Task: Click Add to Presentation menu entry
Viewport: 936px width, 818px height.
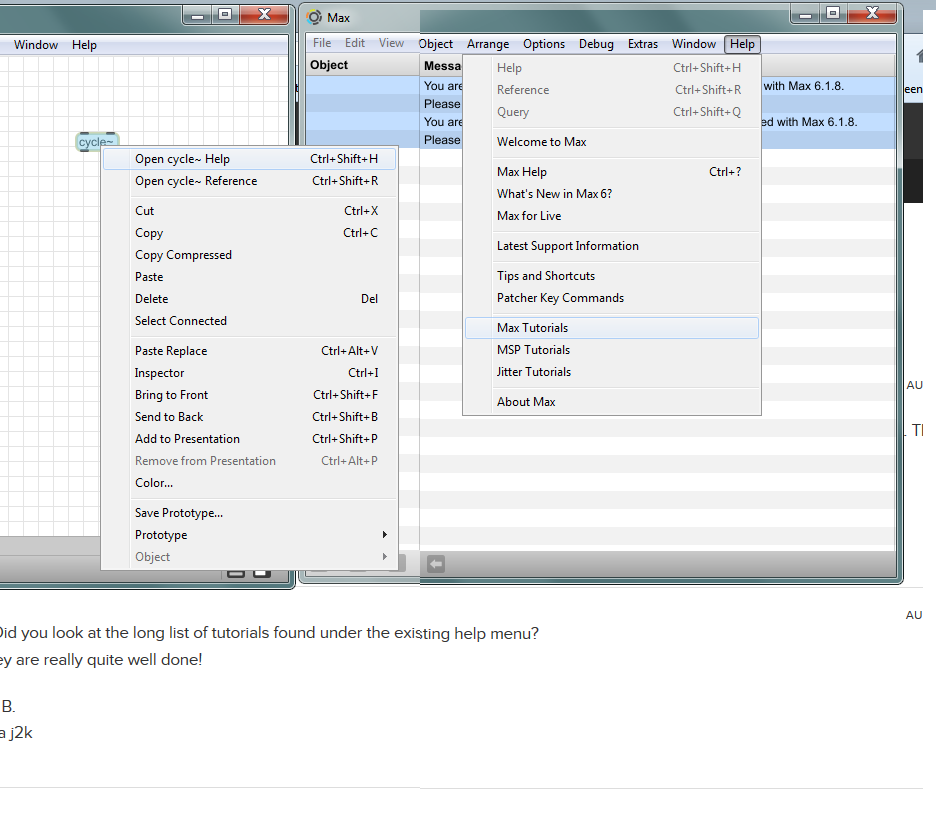Action: (x=187, y=439)
